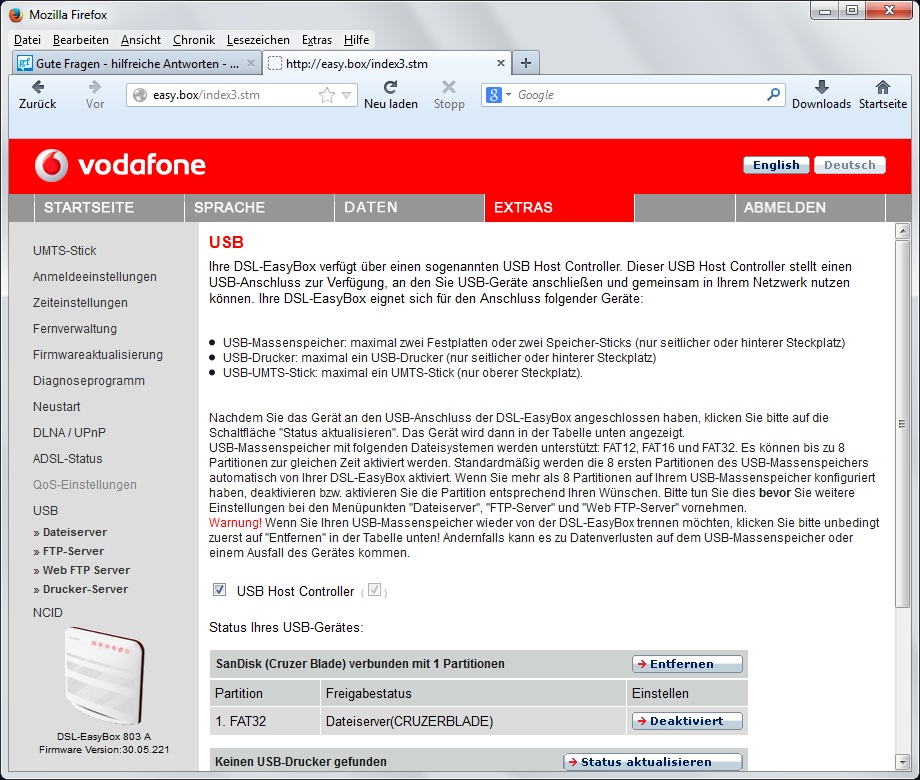Switch to Gute Fragen tab
920x780 pixels.
click(136, 63)
